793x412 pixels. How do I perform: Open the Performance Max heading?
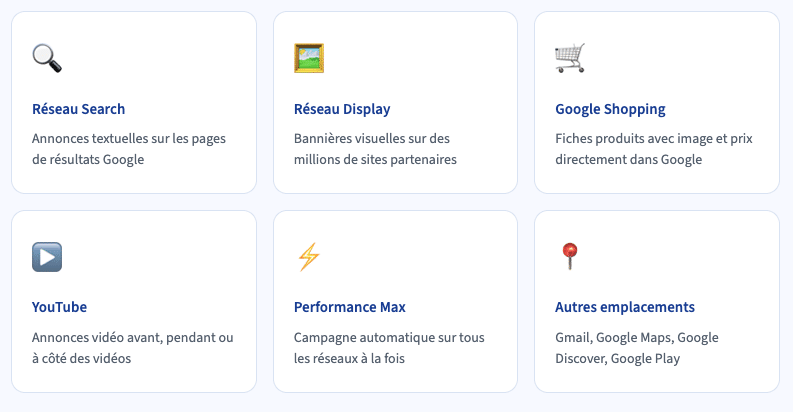[x=350, y=307]
